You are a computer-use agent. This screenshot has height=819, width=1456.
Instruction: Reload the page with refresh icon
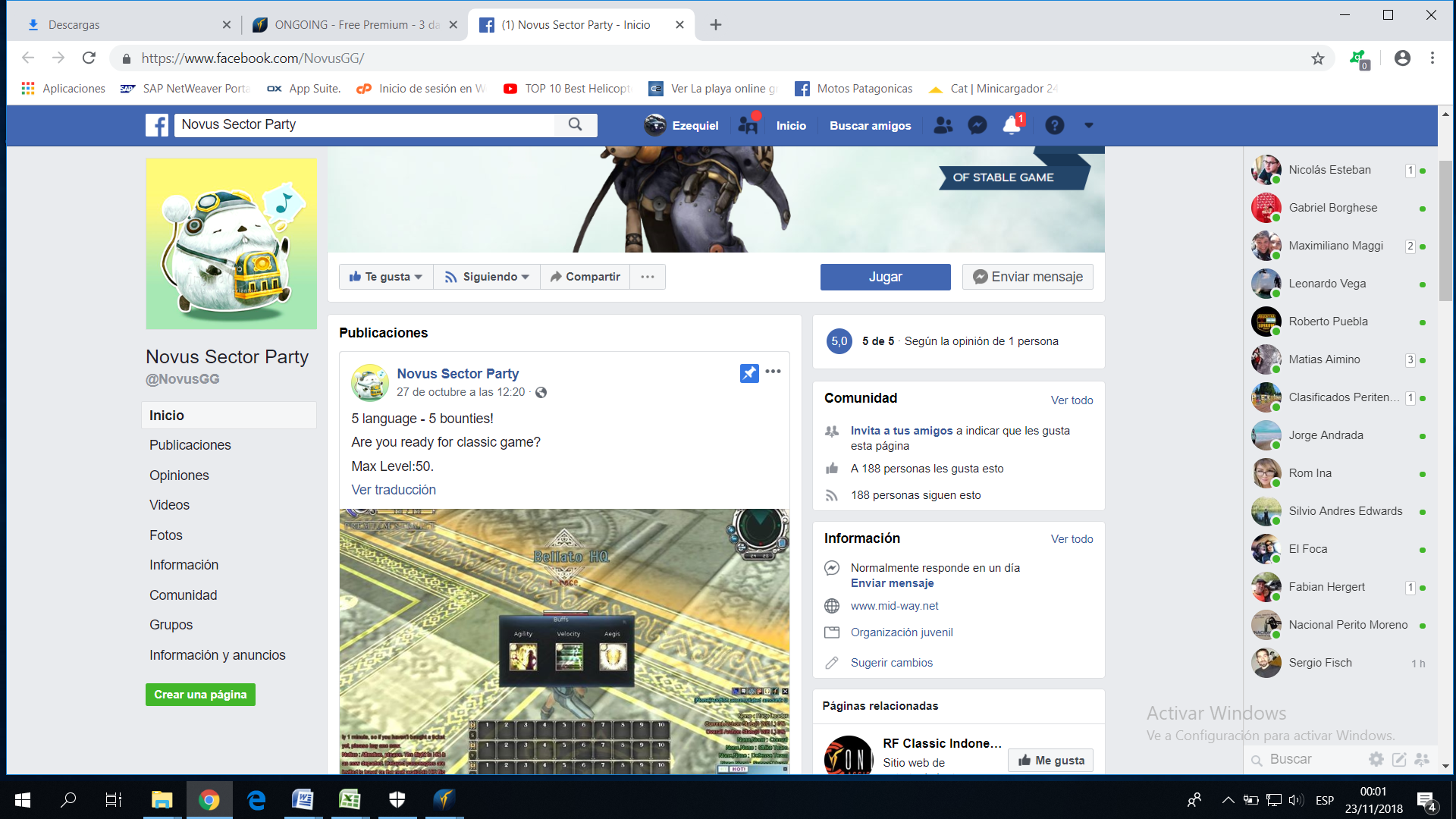point(89,58)
